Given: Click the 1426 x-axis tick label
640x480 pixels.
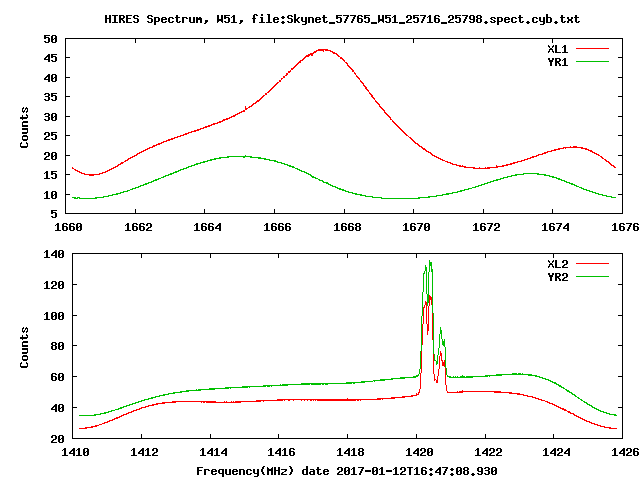Looking at the screenshot, I should tap(625, 452).
